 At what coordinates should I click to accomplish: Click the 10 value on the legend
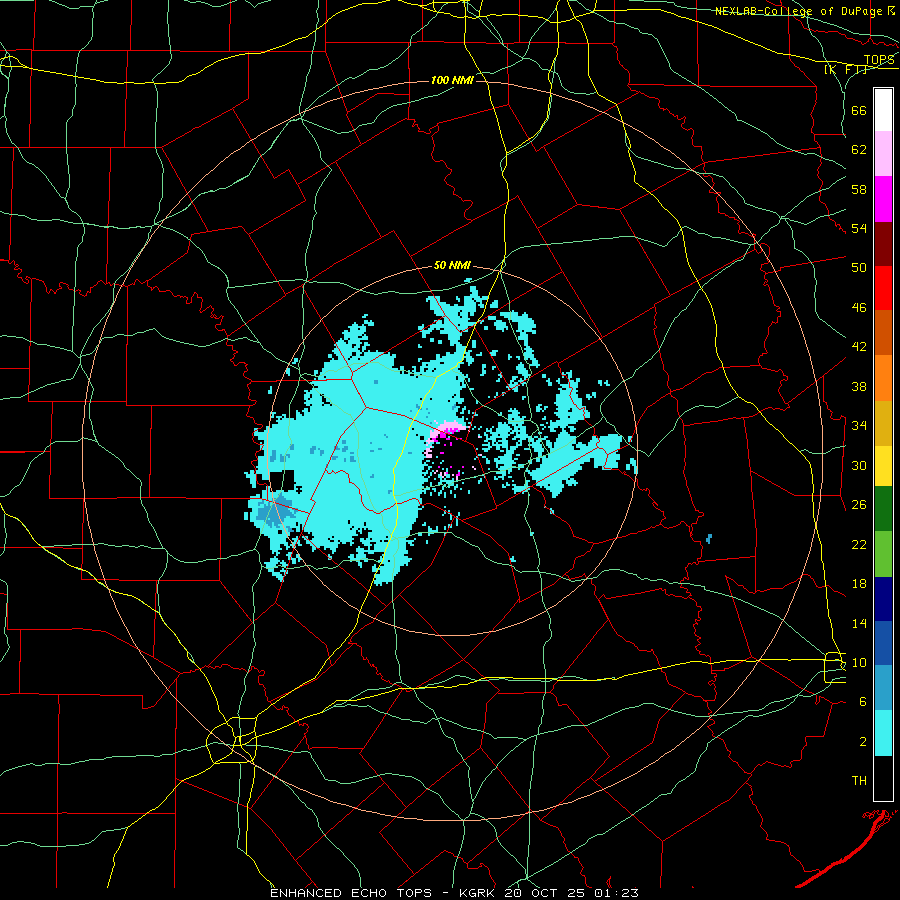coord(859,663)
